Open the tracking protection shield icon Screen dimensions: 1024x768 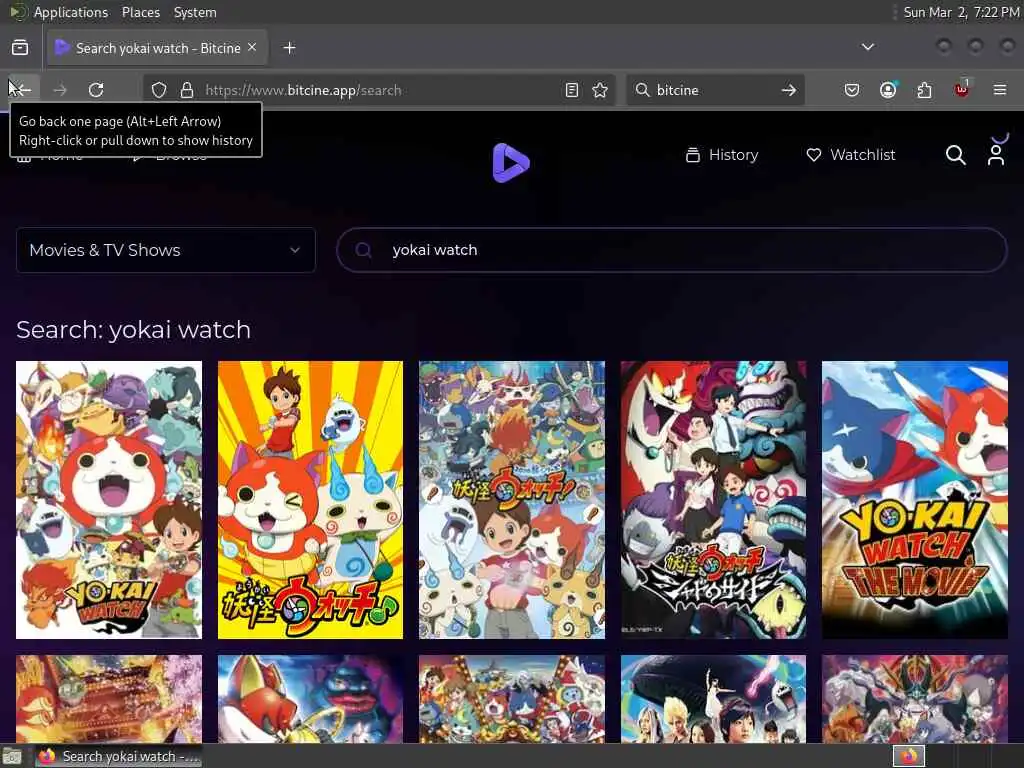tap(159, 90)
